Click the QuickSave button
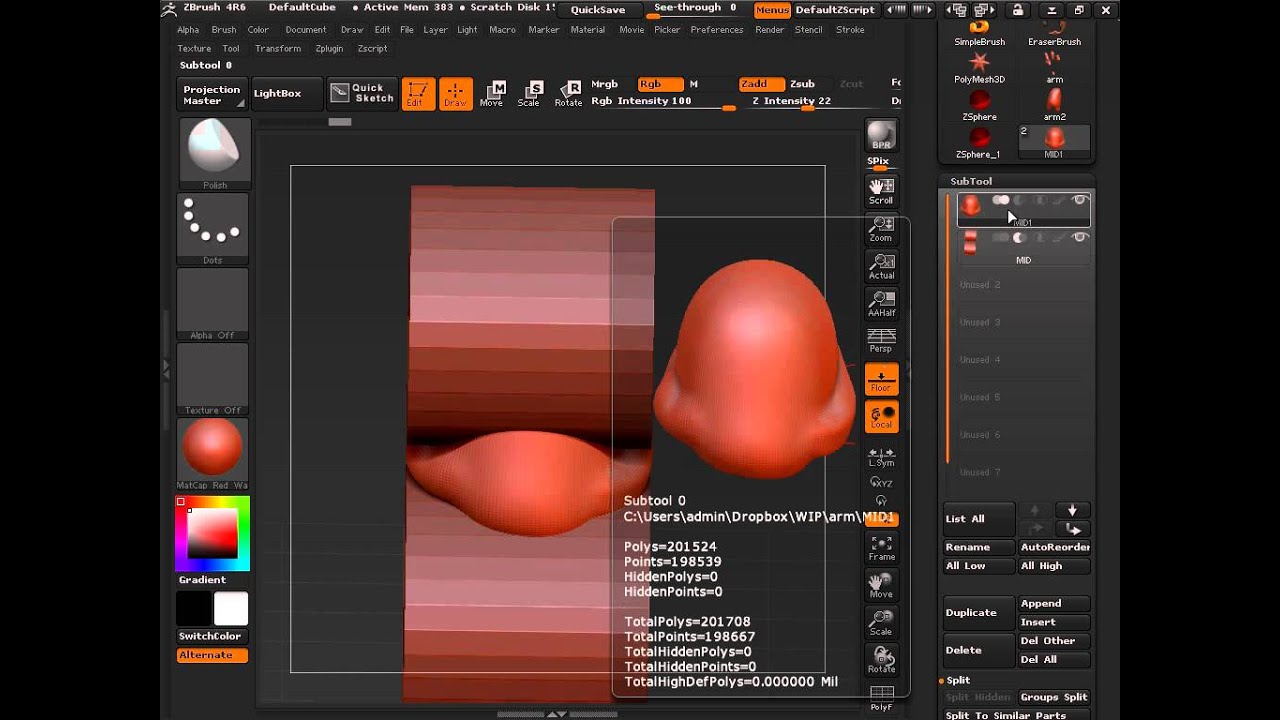Screen dimensions: 1280x720 tap(598, 10)
